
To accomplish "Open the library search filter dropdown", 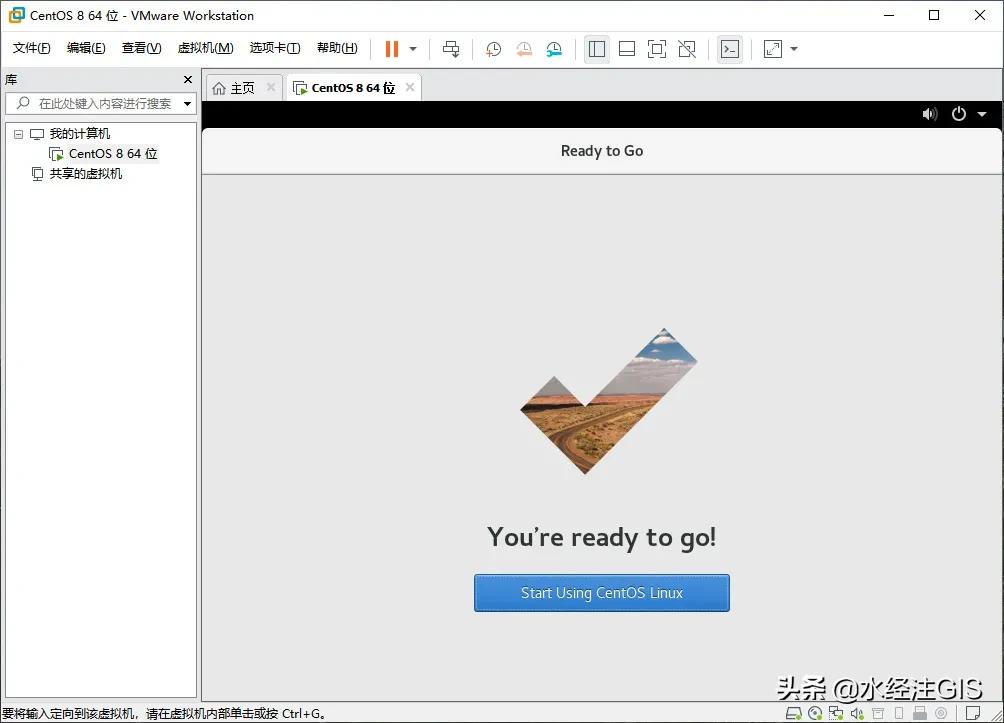I will coord(187,102).
